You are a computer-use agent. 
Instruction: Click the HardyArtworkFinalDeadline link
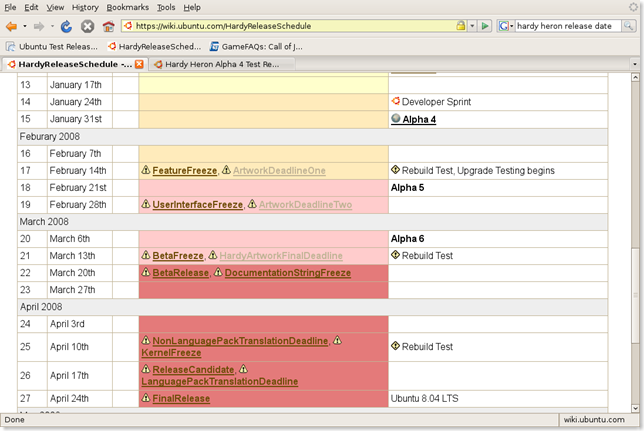point(281,256)
